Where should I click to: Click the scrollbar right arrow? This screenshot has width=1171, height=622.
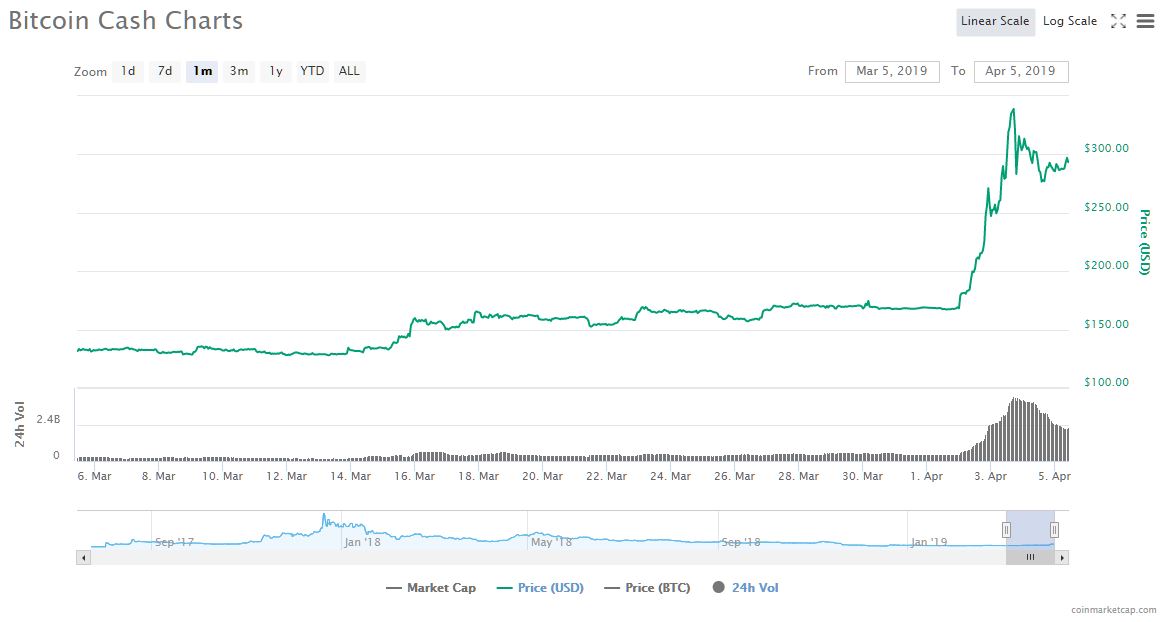pos(1062,557)
